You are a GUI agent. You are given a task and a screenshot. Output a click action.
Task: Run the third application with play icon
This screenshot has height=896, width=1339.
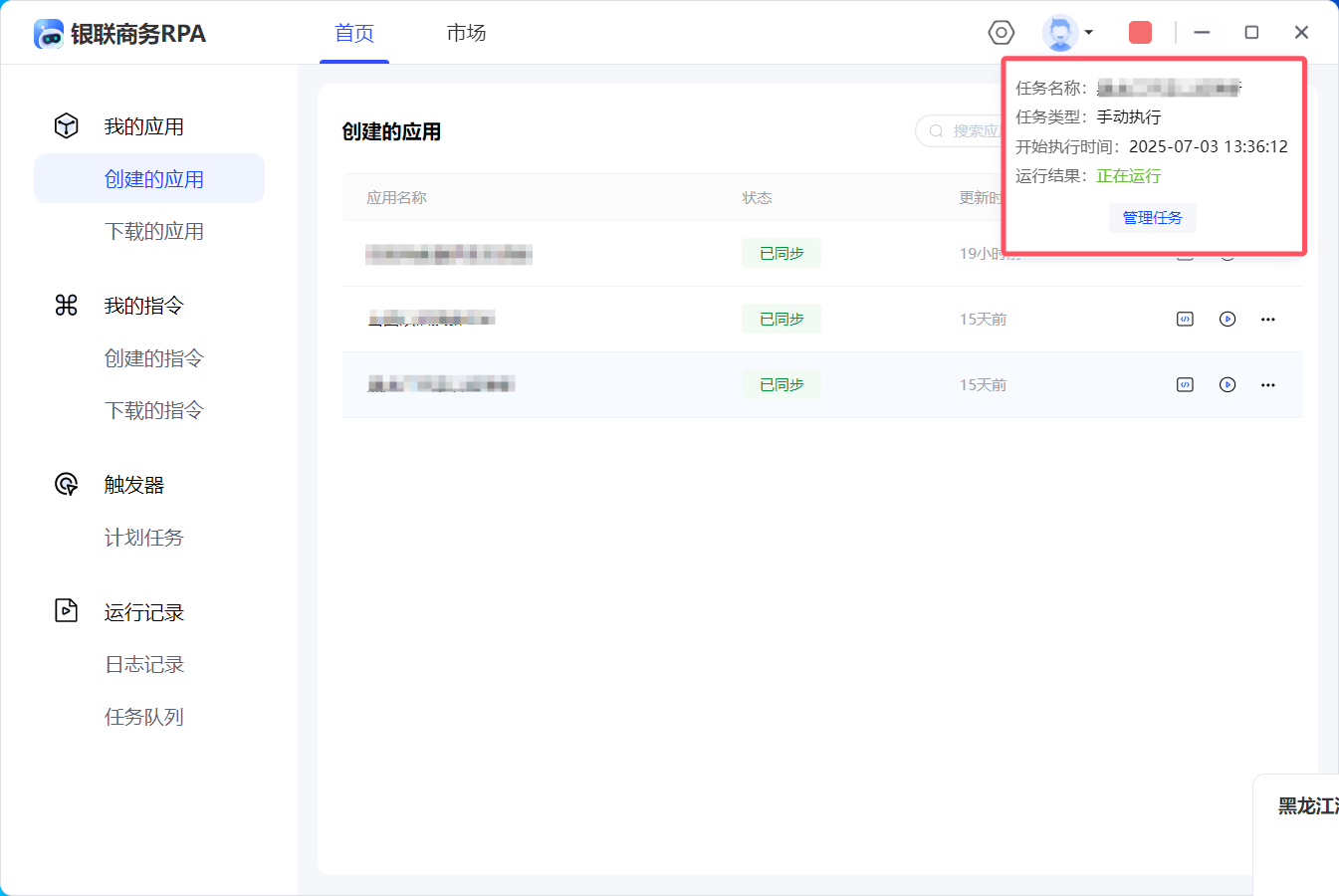click(x=1227, y=385)
